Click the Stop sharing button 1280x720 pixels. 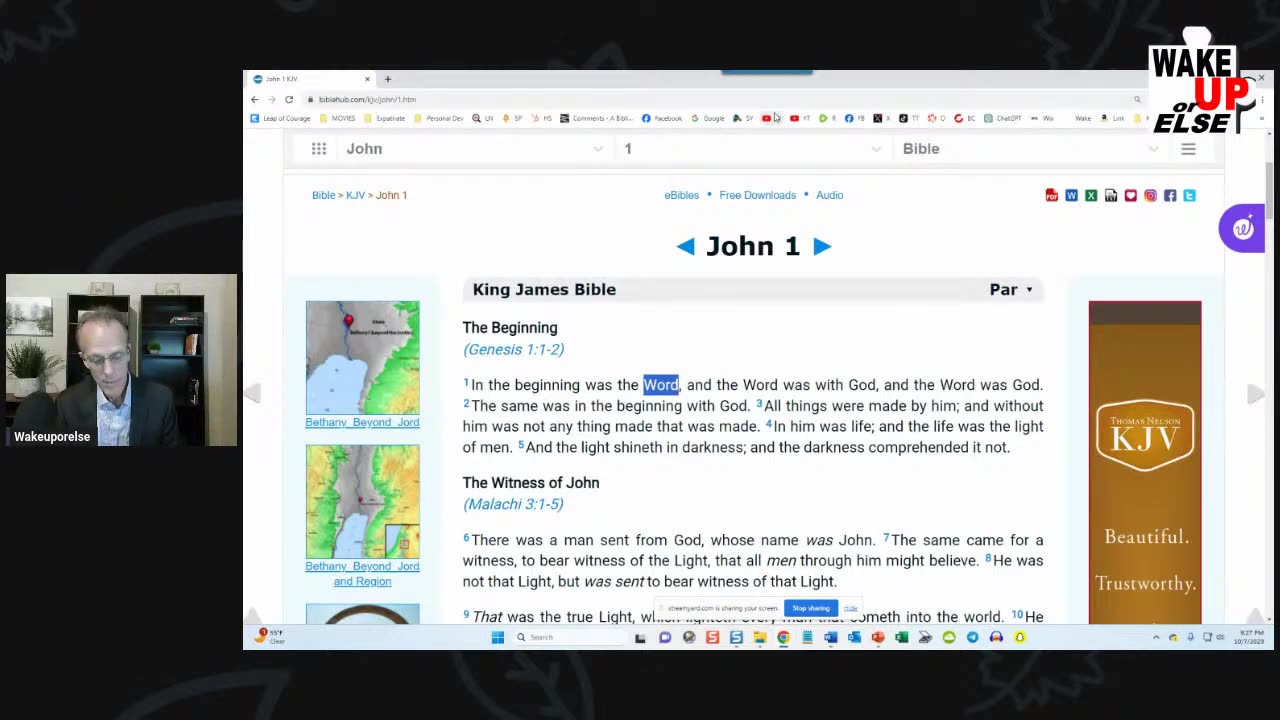(x=810, y=608)
